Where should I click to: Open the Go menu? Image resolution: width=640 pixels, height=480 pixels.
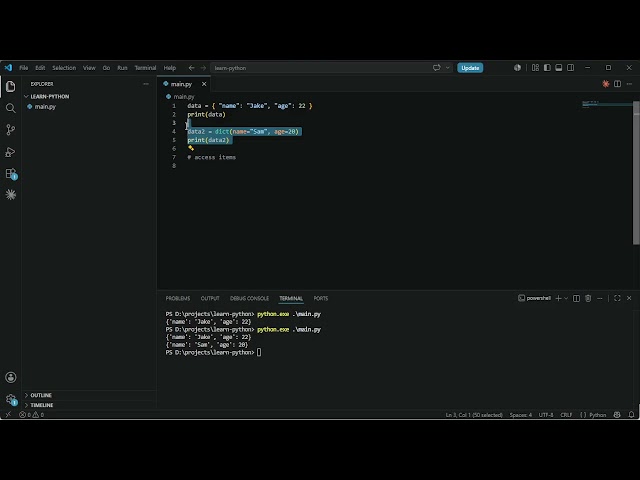[106, 68]
